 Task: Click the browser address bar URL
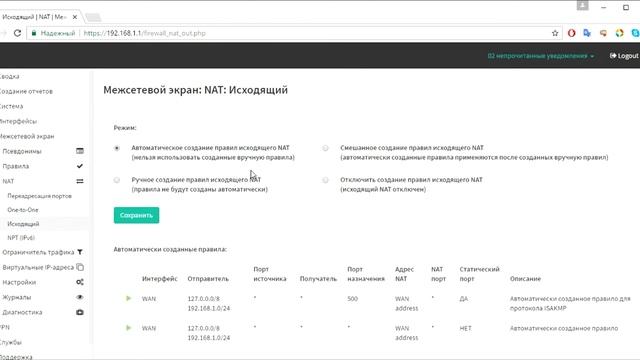tap(144, 33)
